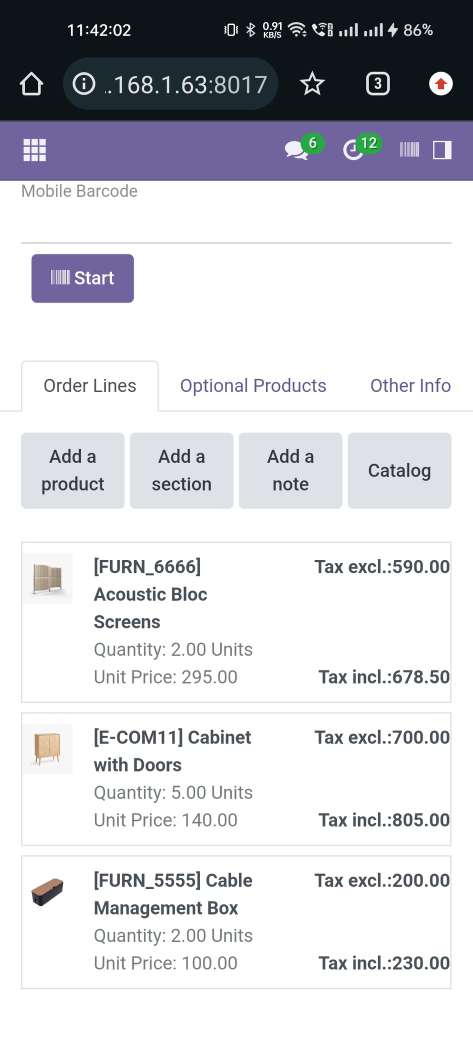Bookmark page with the star icon
The image size is (473, 1050).
click(x=312, y=84)
